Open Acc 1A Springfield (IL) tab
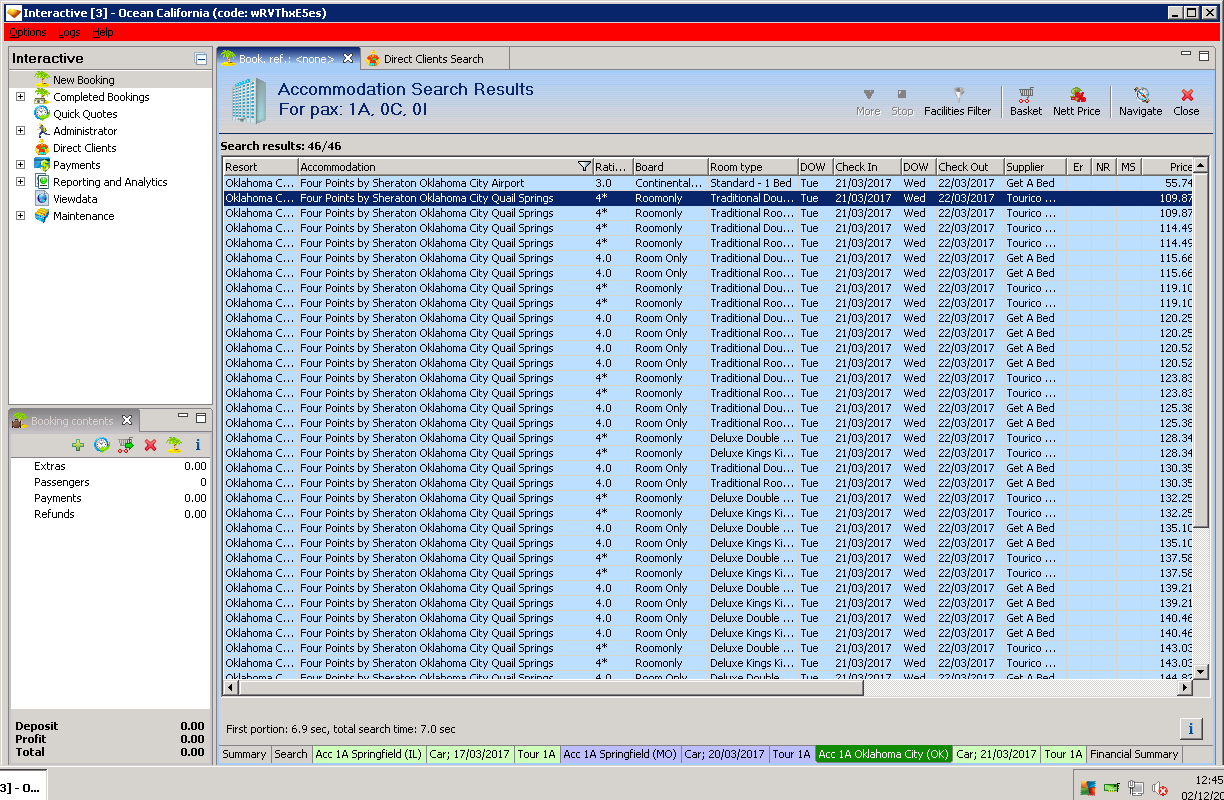The image size is (1224, 800). (369, 754)
